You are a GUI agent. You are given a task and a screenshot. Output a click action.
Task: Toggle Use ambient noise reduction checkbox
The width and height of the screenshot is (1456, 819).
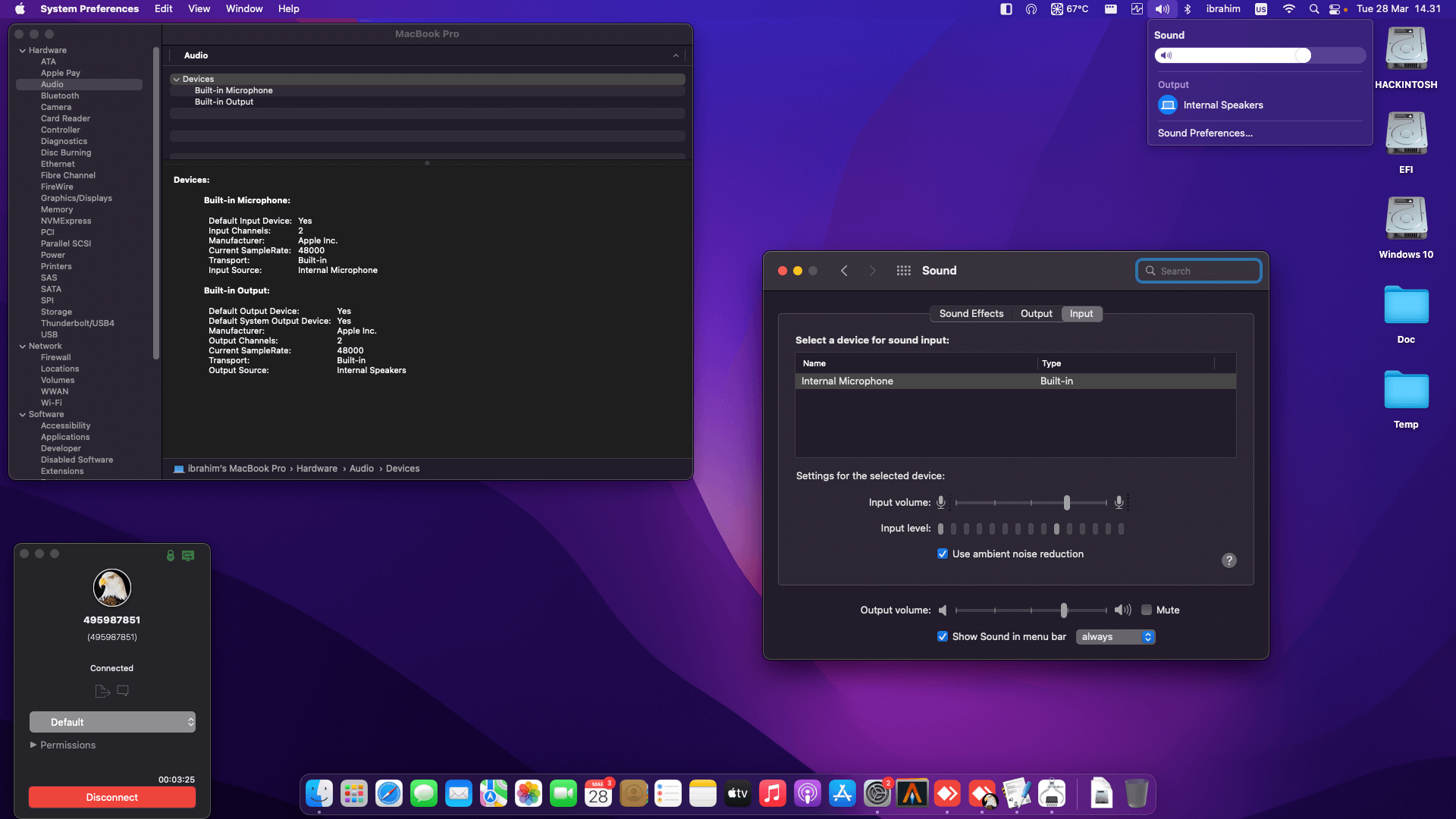[943, 554]
